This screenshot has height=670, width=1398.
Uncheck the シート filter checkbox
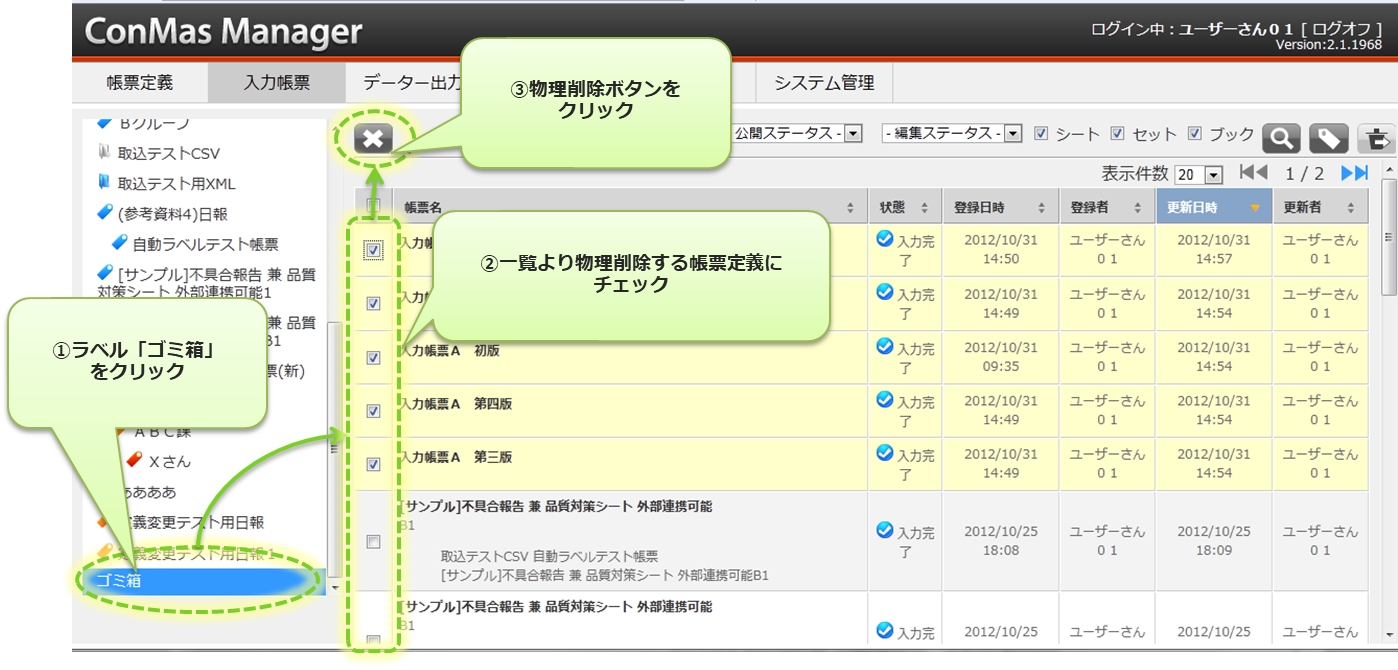click(x=1041, y=134)
